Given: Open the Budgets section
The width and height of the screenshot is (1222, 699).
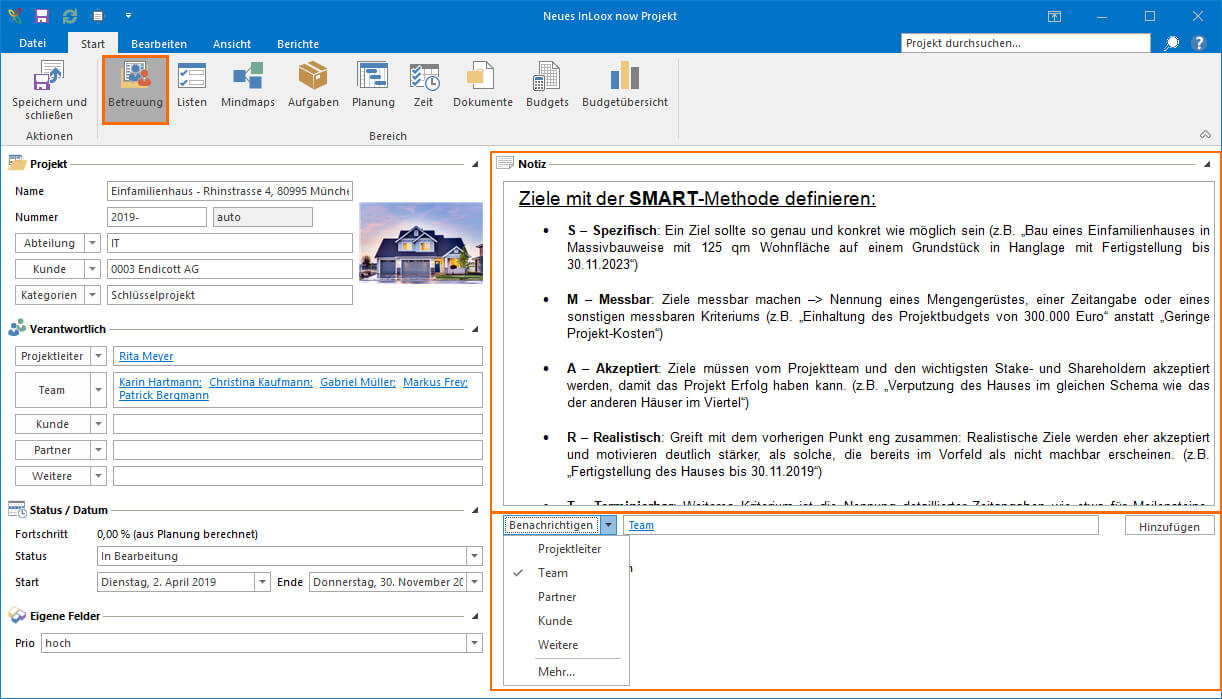Looking at the screenshot, I should point(547,85).
